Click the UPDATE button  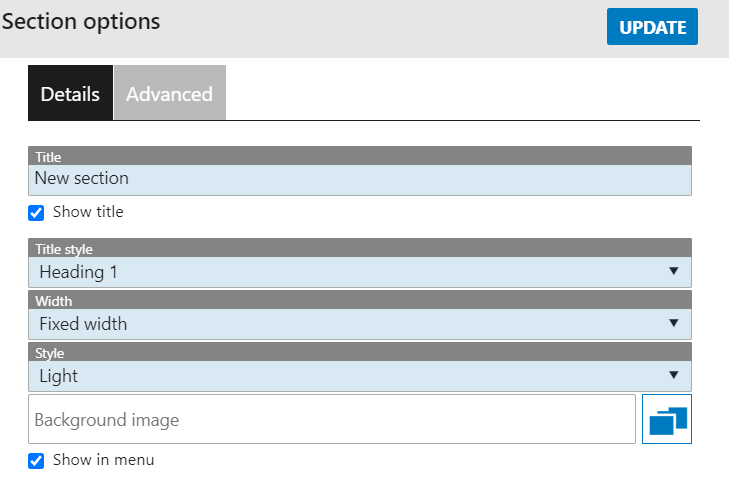652,27
